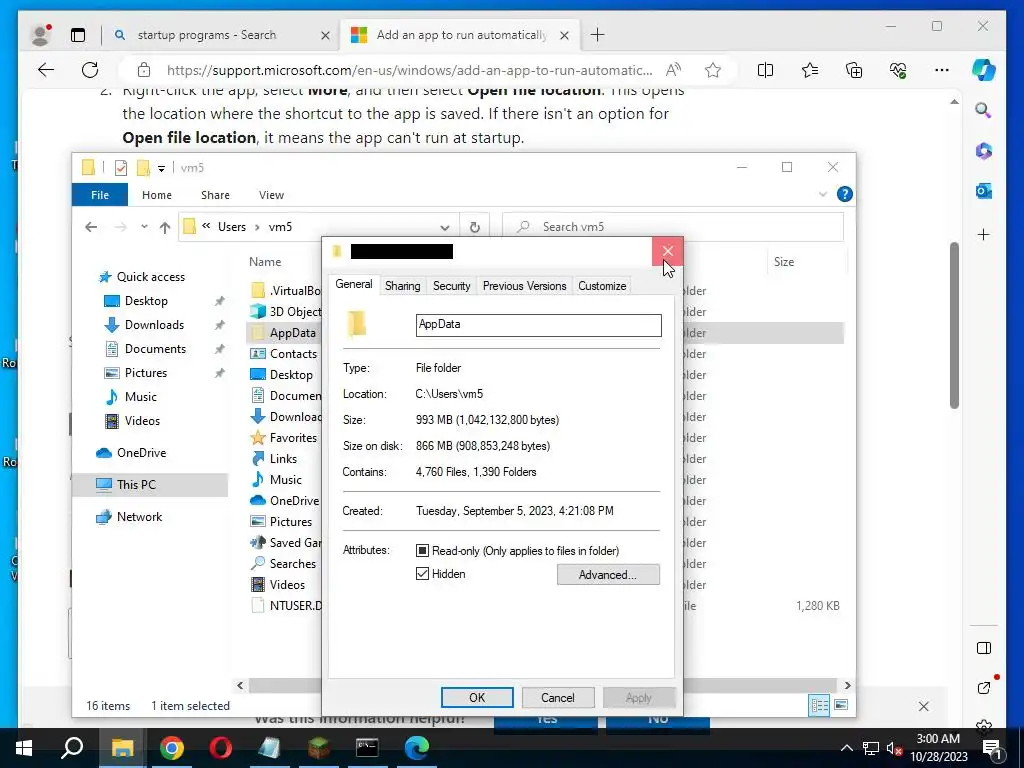Click Edge browser back arrow button
The width and height of the screenshot is (1024, 768).
coord(46,70)
